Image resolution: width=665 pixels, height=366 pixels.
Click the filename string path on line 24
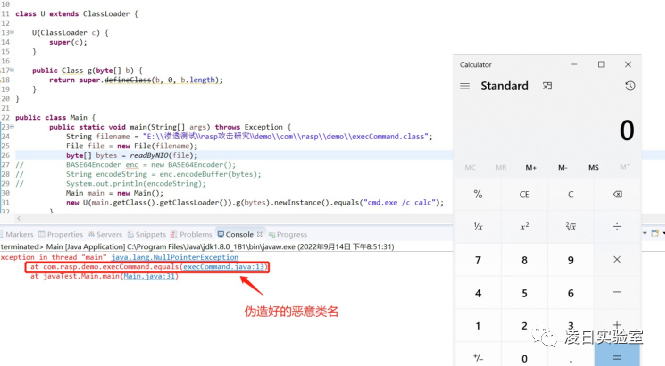pos(285,137)
